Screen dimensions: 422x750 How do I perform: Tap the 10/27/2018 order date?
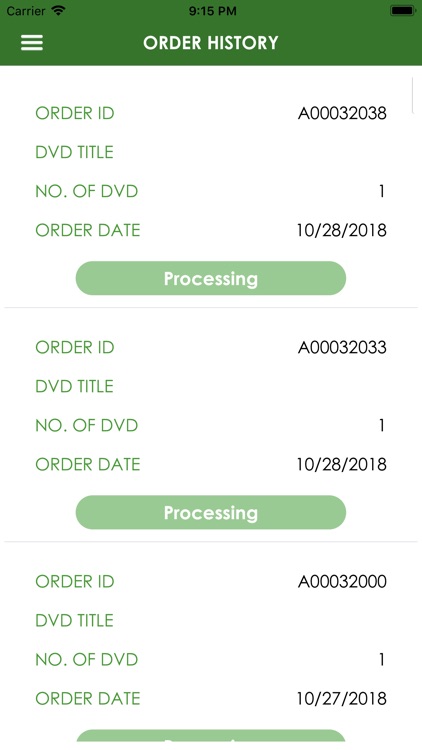click(342, 699)
